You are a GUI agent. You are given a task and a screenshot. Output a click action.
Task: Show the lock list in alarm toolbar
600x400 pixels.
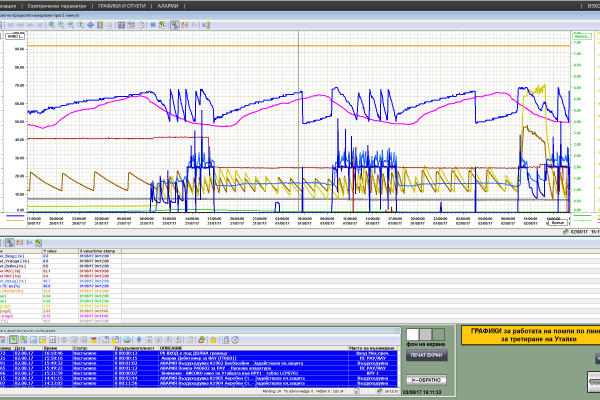[42, 340]
